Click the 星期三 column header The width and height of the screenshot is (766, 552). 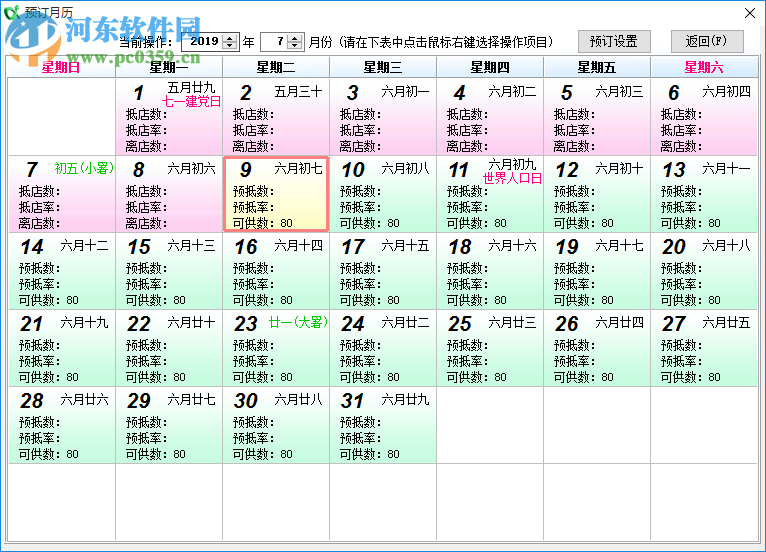tap(383, 67)
